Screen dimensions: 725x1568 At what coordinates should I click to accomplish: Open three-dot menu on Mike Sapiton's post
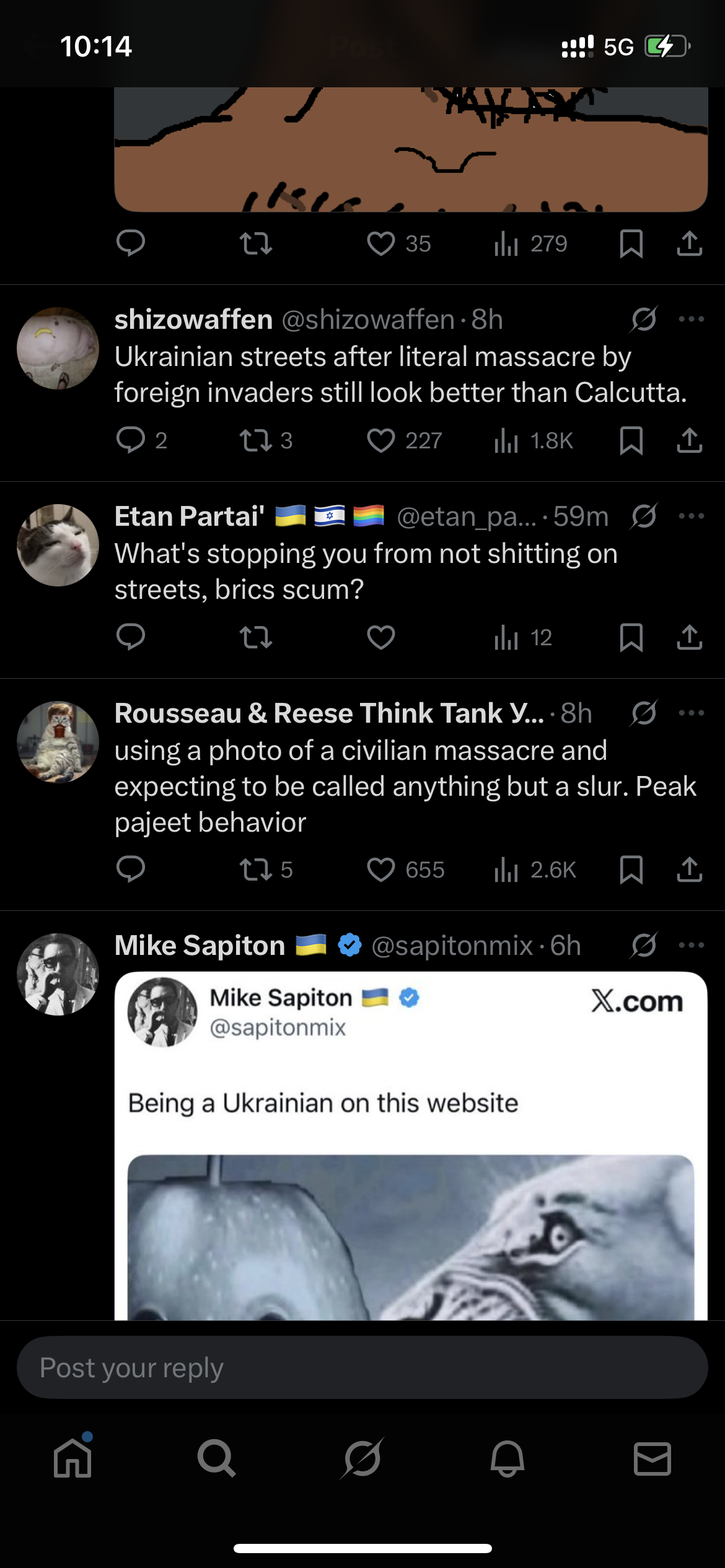point(691,945)
